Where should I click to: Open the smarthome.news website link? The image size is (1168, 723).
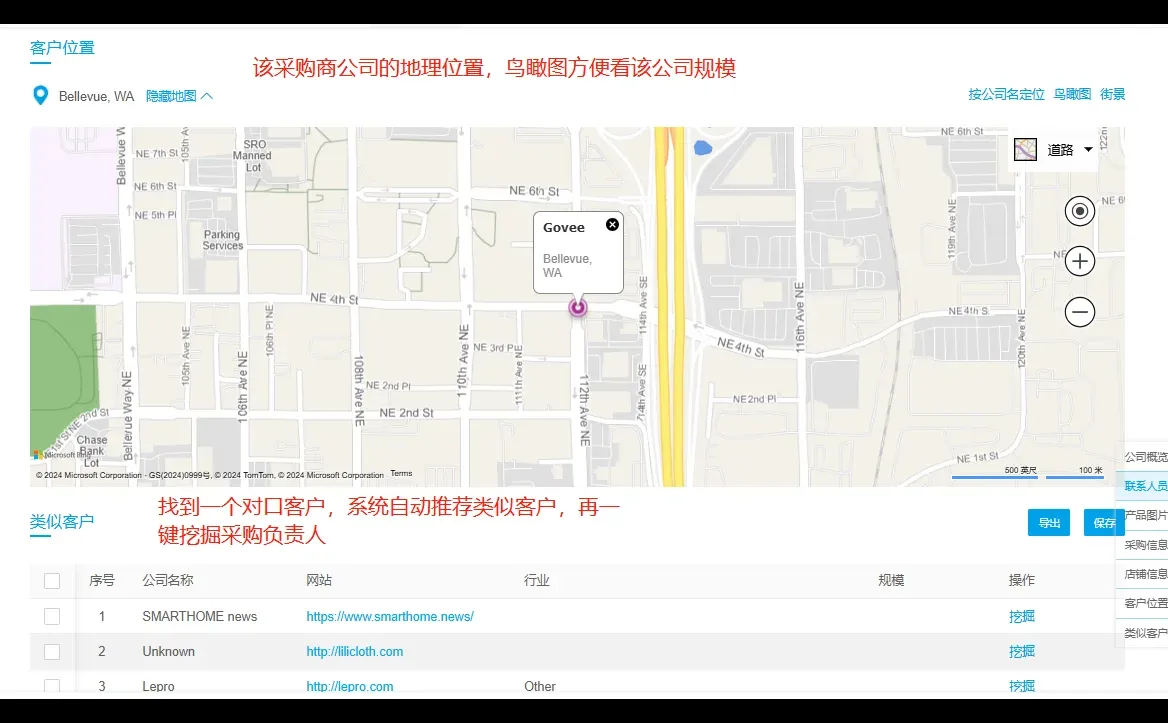coord(390,616)
